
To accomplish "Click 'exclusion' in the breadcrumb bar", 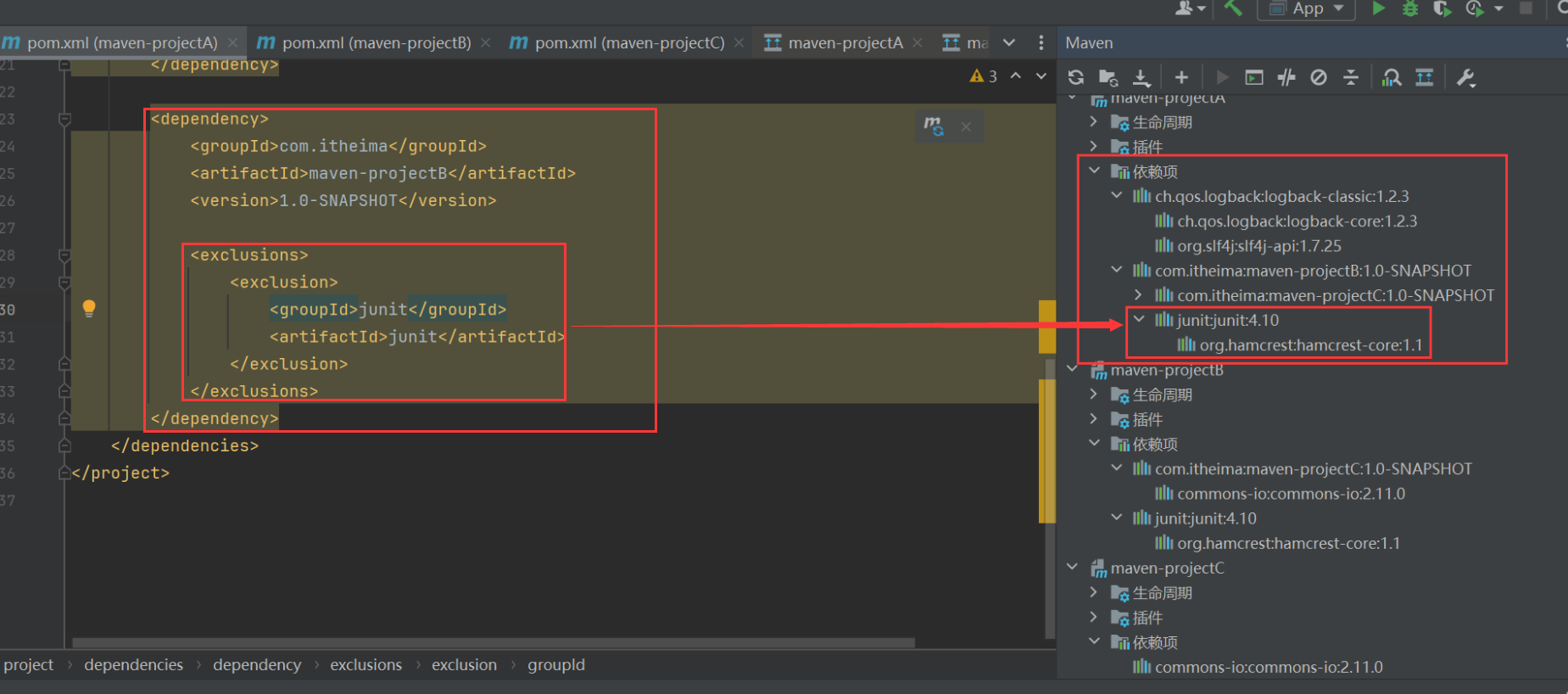I will coord(464,665).
